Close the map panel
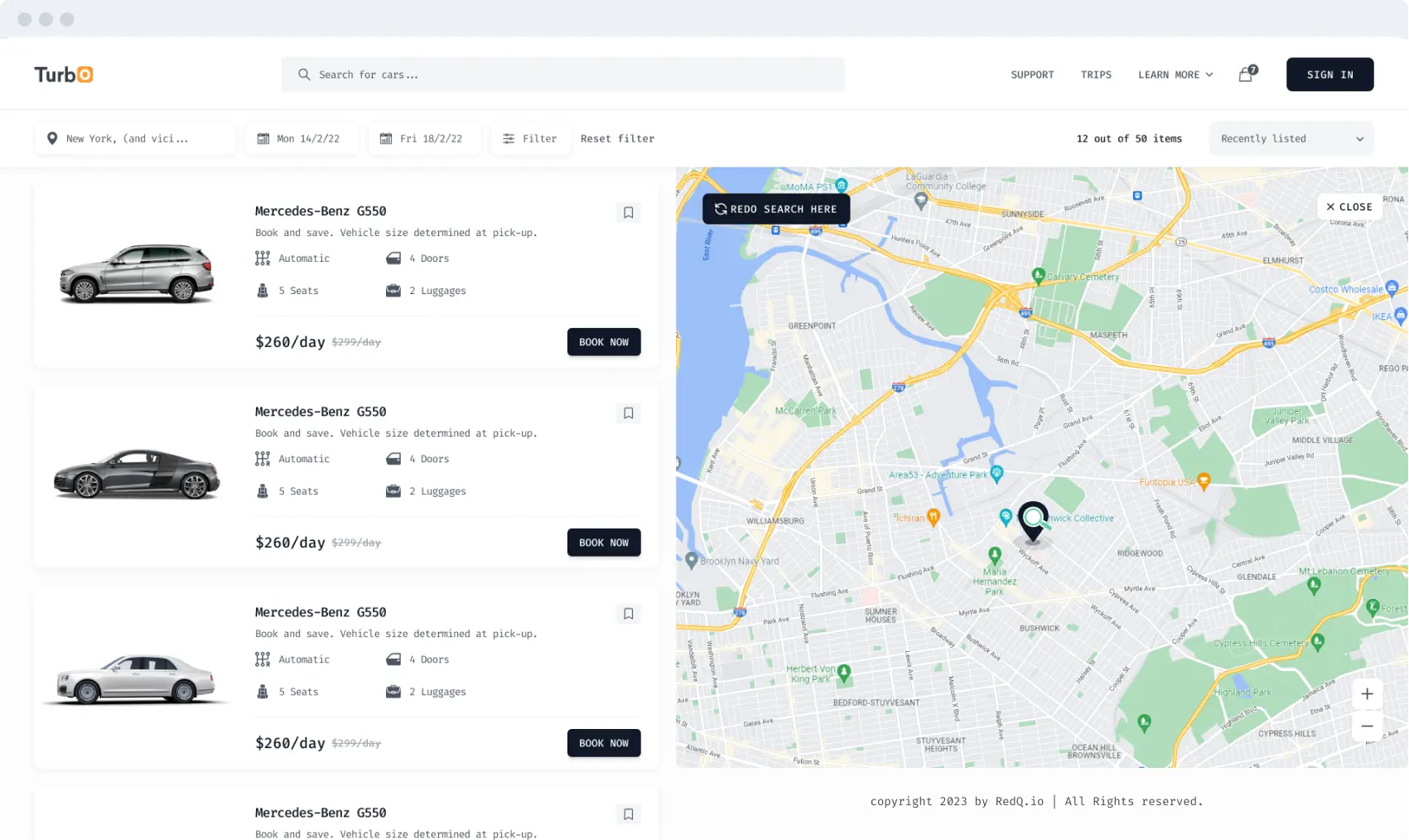The image size is (1409, 840). click(x=1349, y=207)
